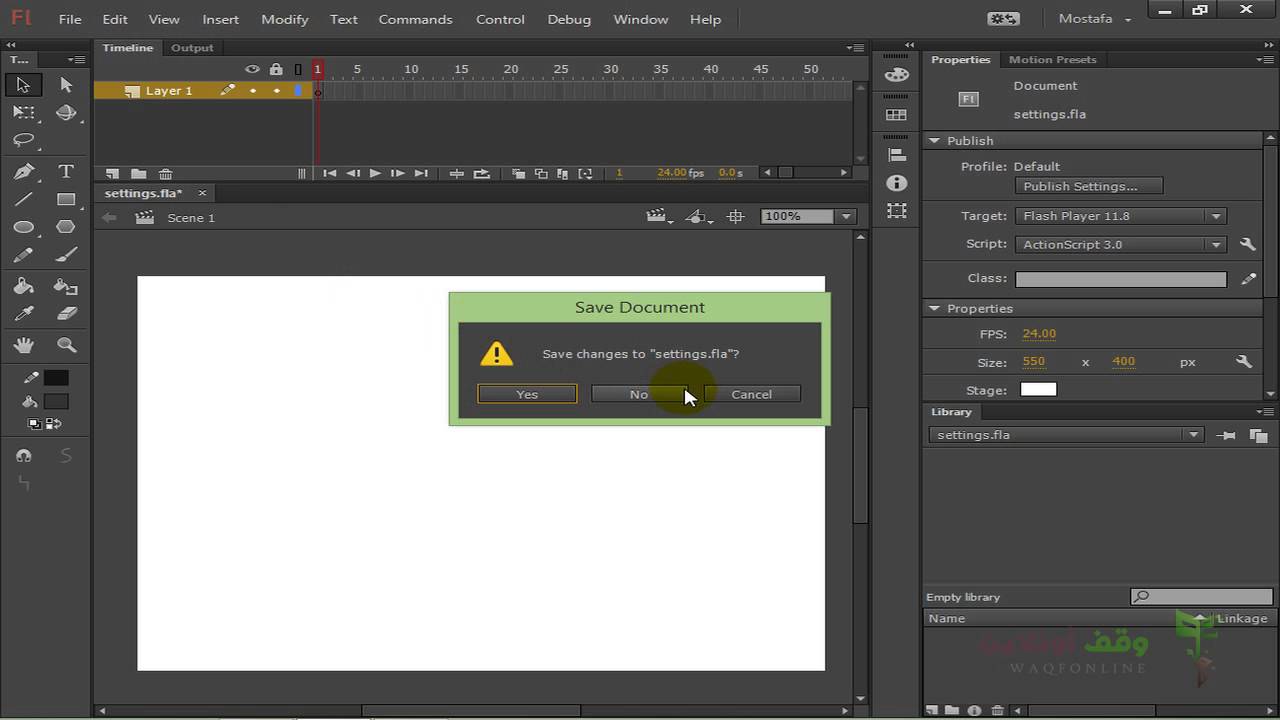Select the Zoom magnifier tool
The width and height of the screenshot is (1280, 720).
(x=66, y=345)
